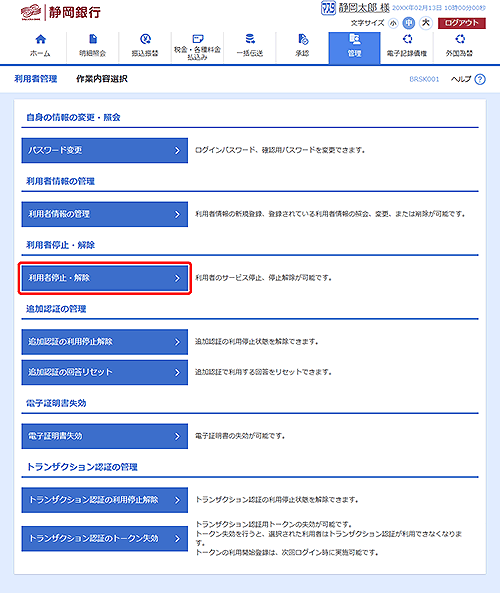Image resolution: width=500 pixels, height=593 pixels.
Task: Open the 振込振替 transfer icon
Action: pyautogui.click(x=145, y=39)
